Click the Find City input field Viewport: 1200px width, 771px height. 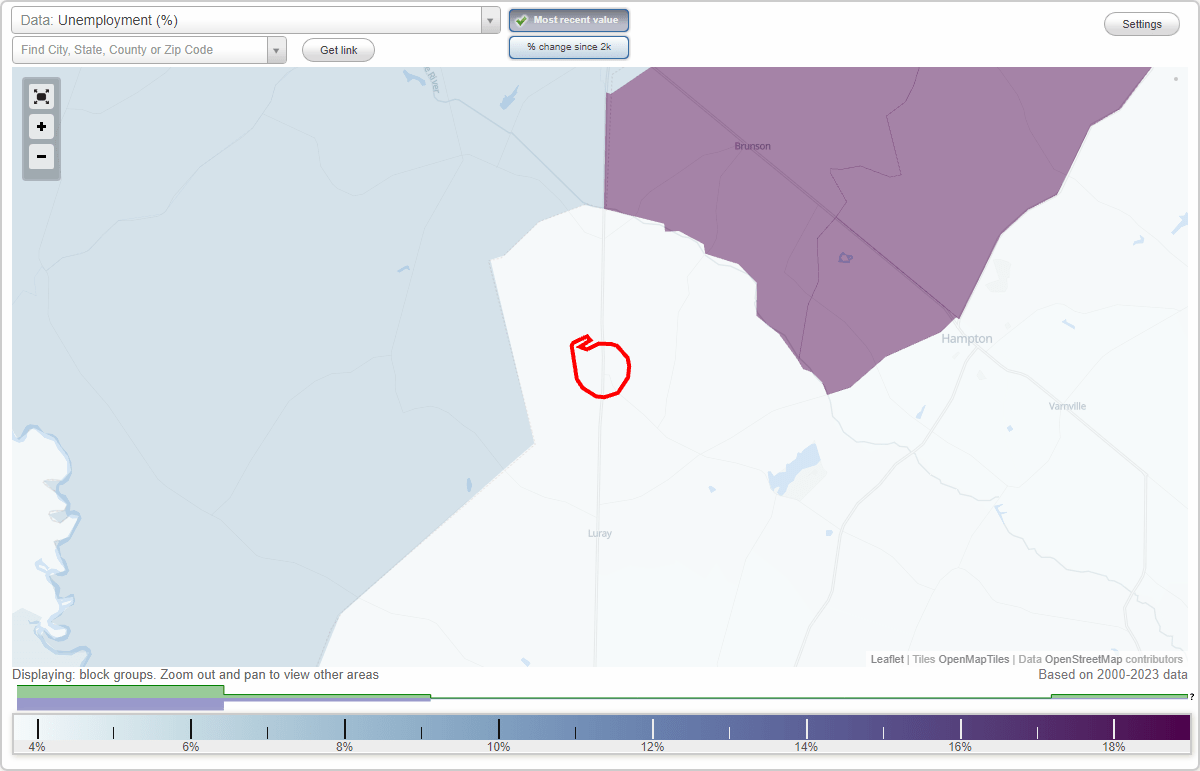coord(140,49)
